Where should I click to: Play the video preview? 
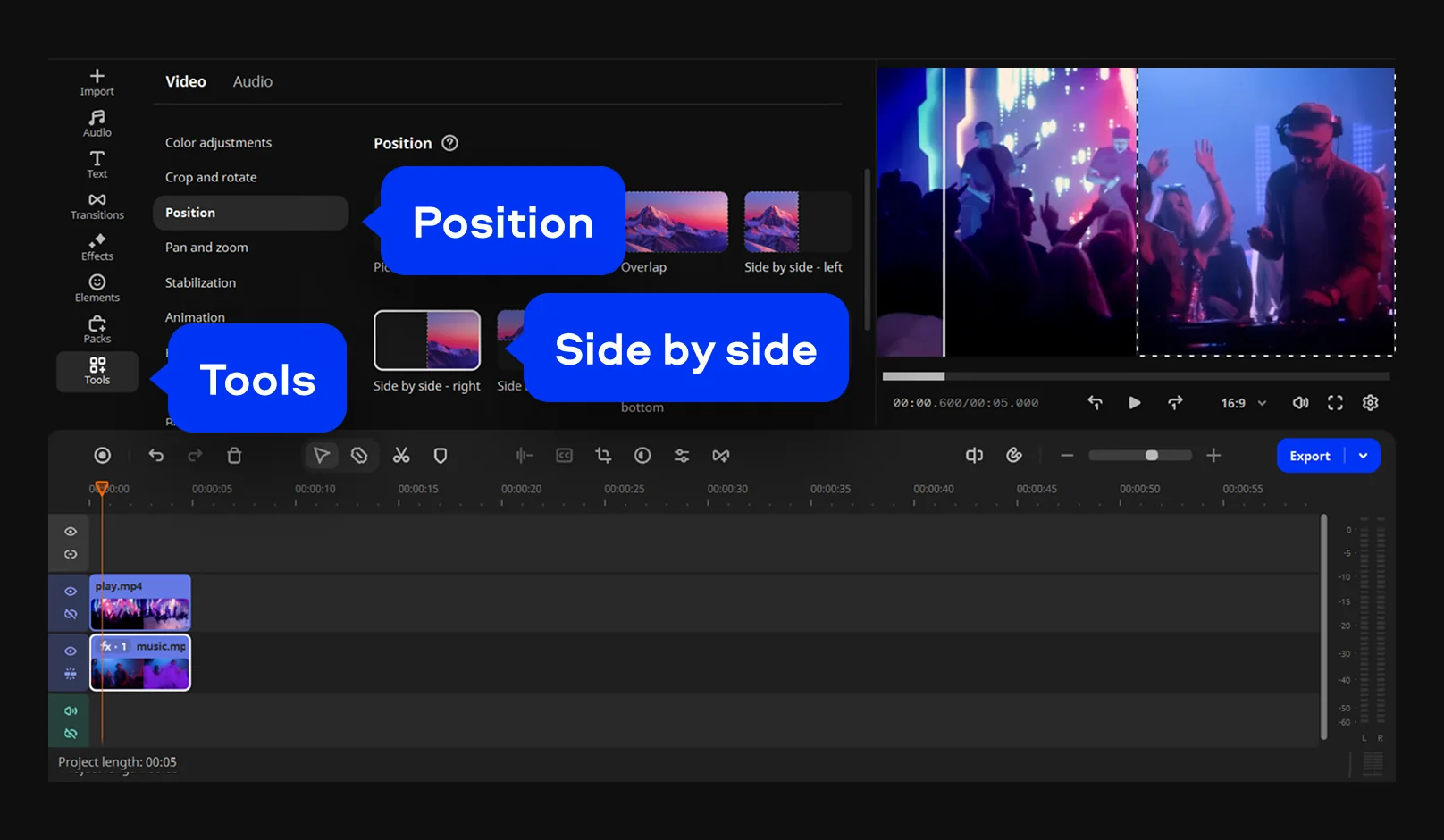click(1134, 403)
